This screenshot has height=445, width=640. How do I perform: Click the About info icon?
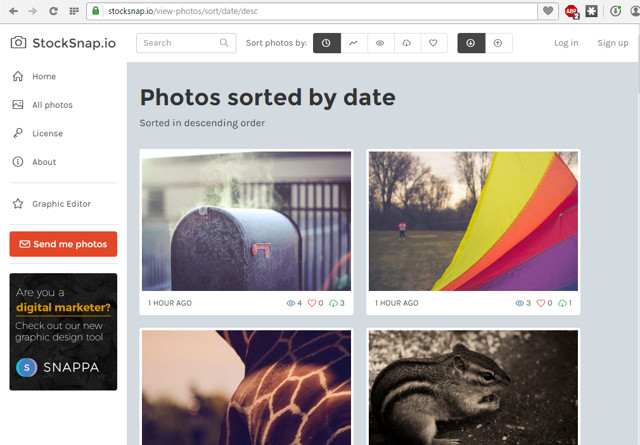tap(18, 162)
